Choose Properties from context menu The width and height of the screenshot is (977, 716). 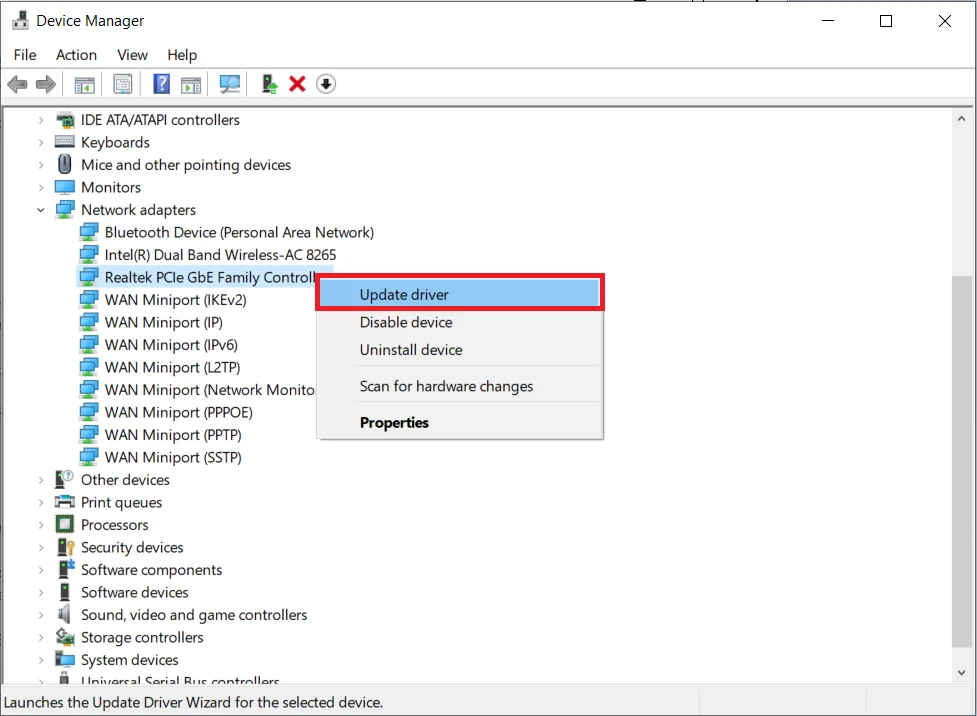[x=460, y=422]
